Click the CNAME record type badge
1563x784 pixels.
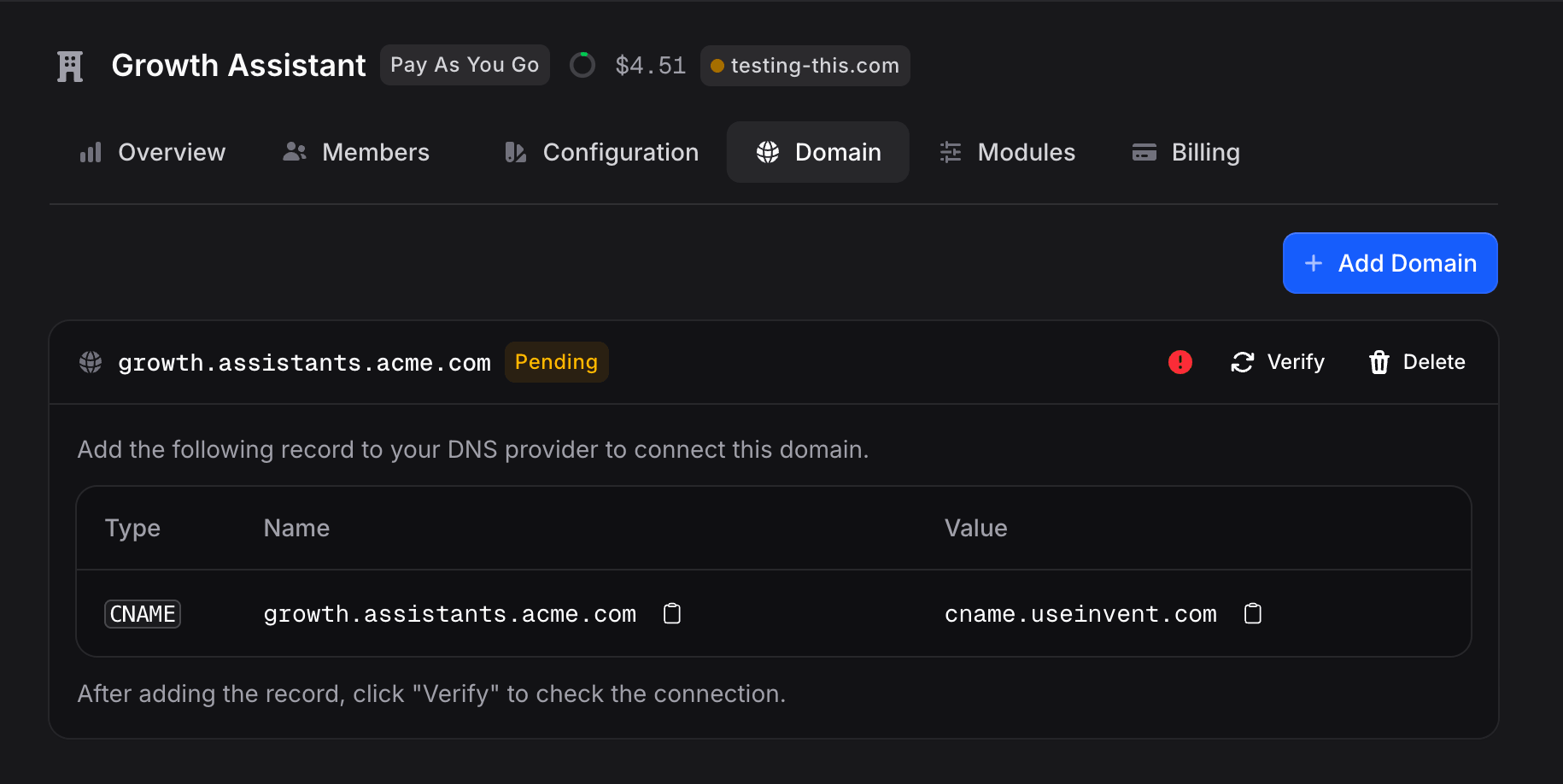pyautogui.click(x=143, y=614)
